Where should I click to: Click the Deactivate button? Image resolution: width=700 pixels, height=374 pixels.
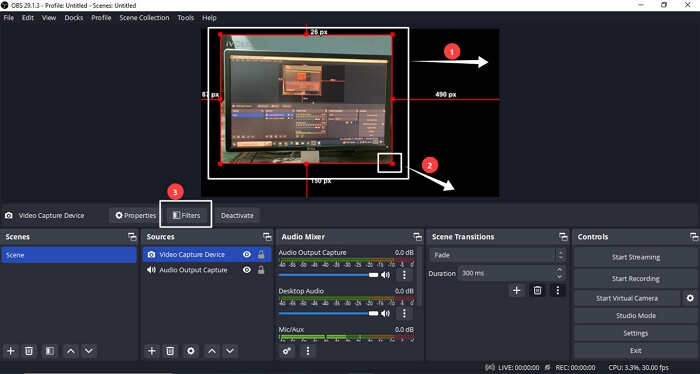pos(237,216)
